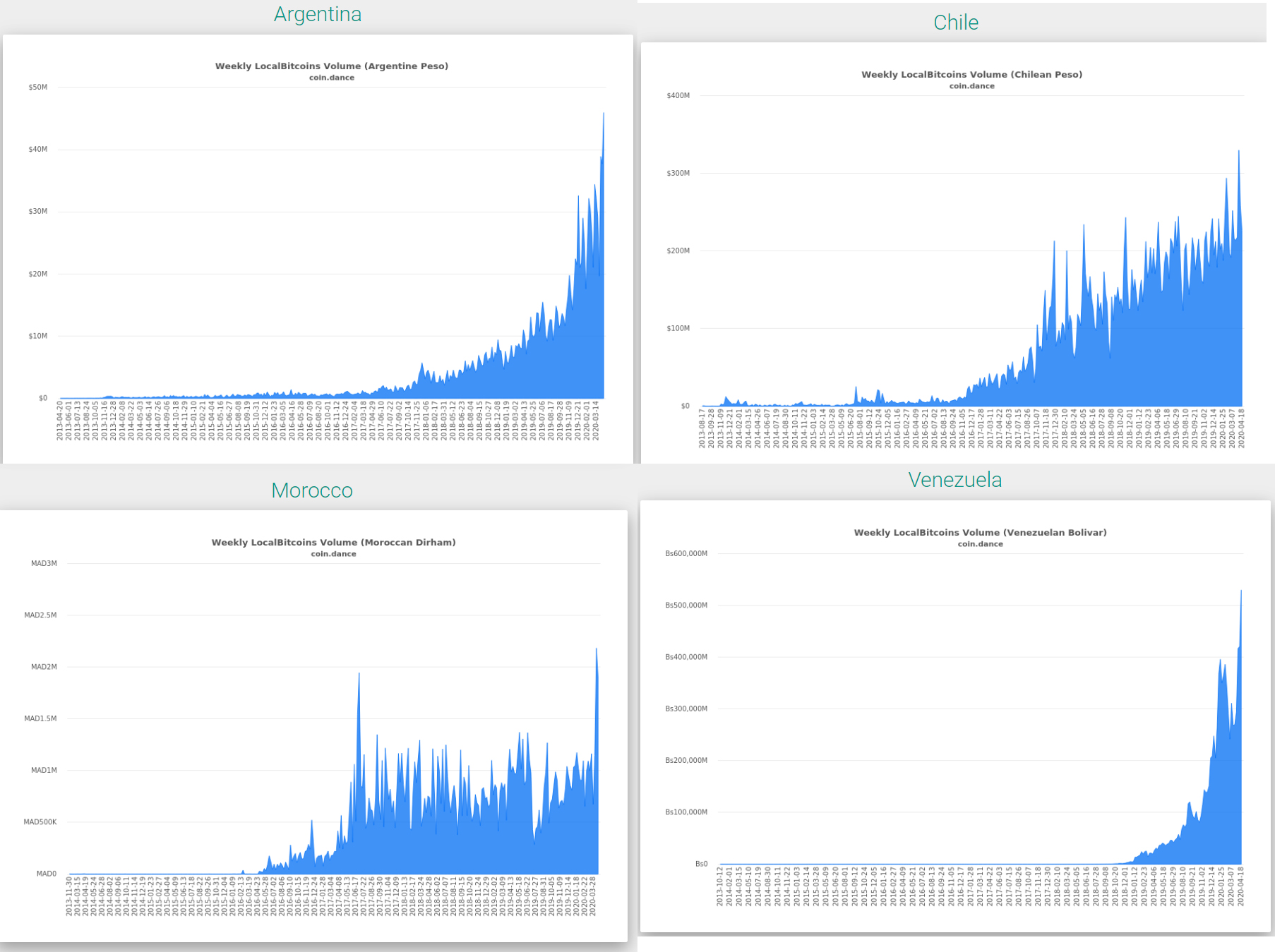Click the Bs400,000M axis label
Viewport: 1275px width, 952px height.
(x=686, y=657)
